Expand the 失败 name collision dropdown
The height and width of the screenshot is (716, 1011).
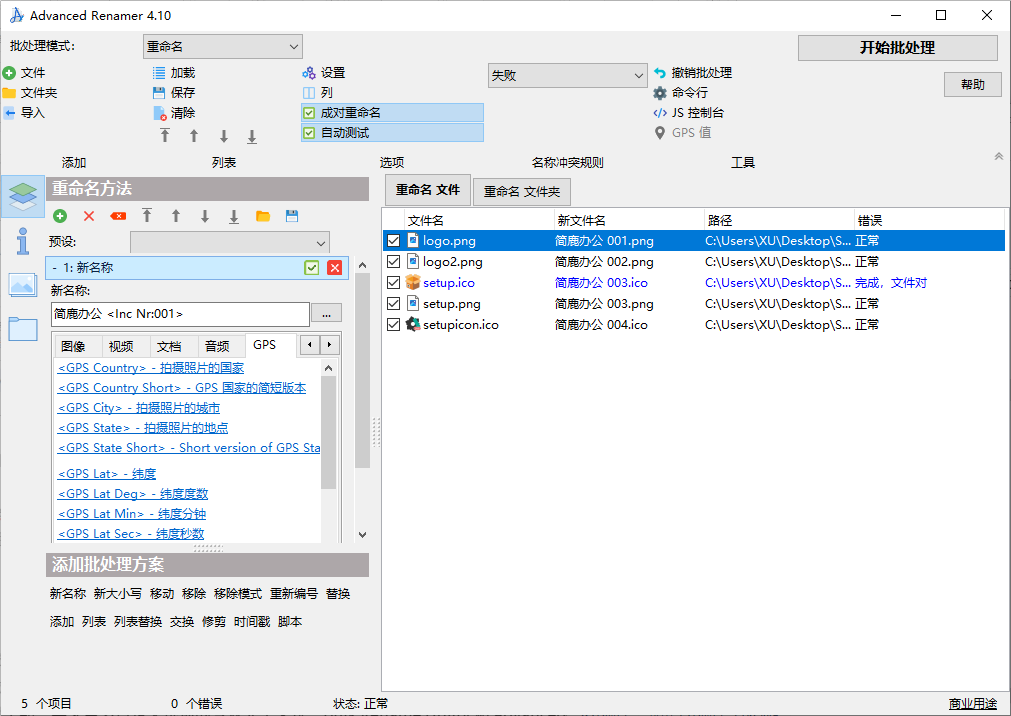point(567,76)
